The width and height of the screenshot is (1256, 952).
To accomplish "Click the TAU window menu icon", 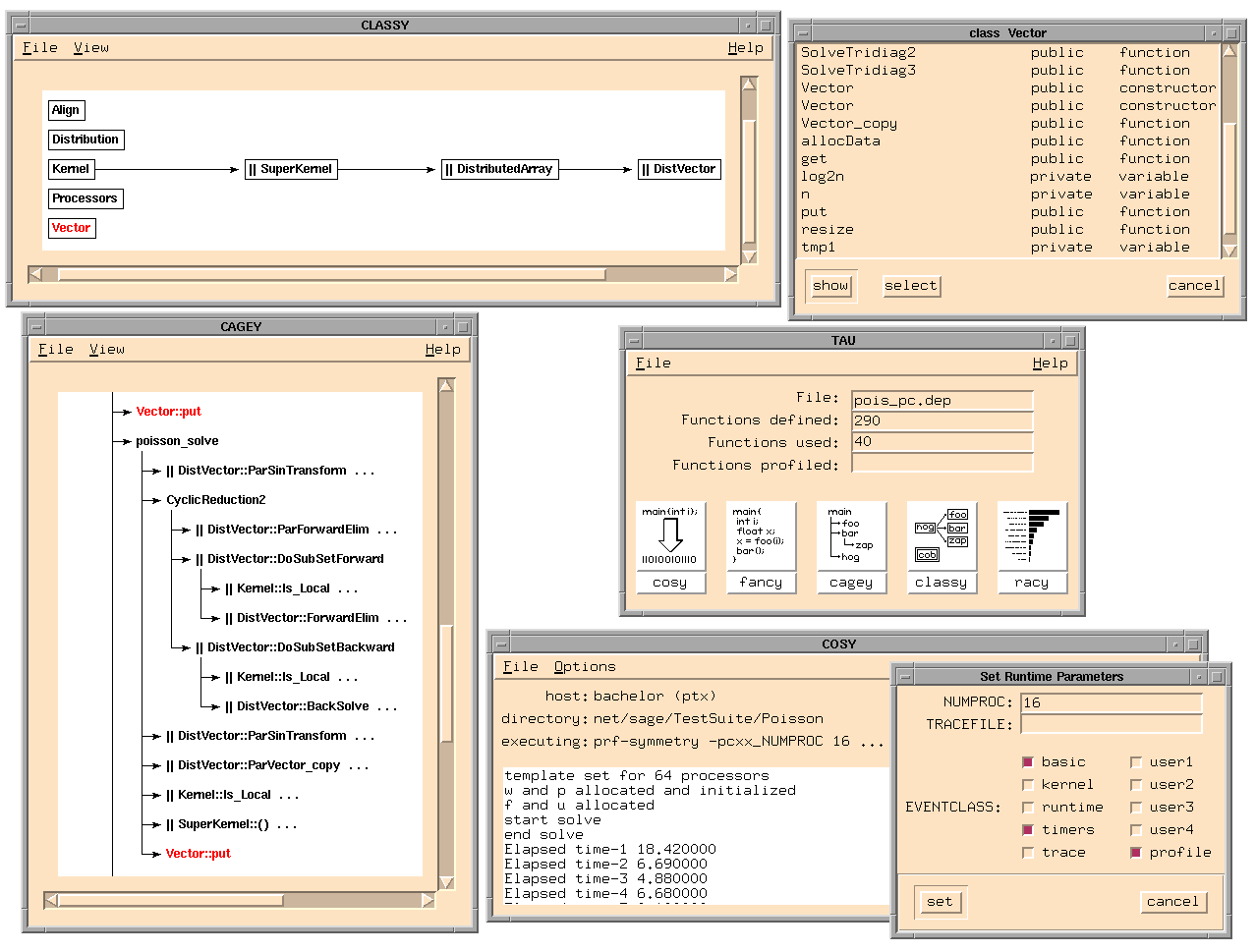I will coord(635,341).
